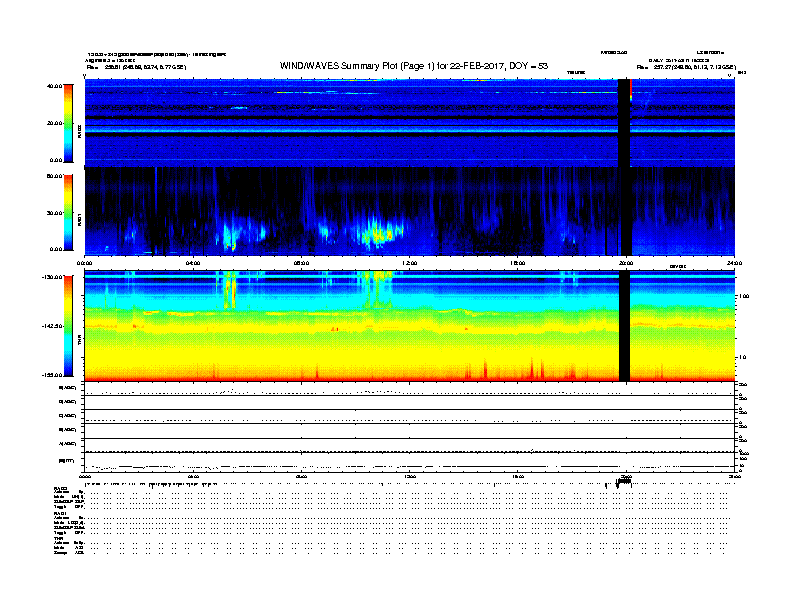Viewport: 792px width, 612px height.
Task: Click the black data gap in TNR panel
Action: [x=624, y=326]
